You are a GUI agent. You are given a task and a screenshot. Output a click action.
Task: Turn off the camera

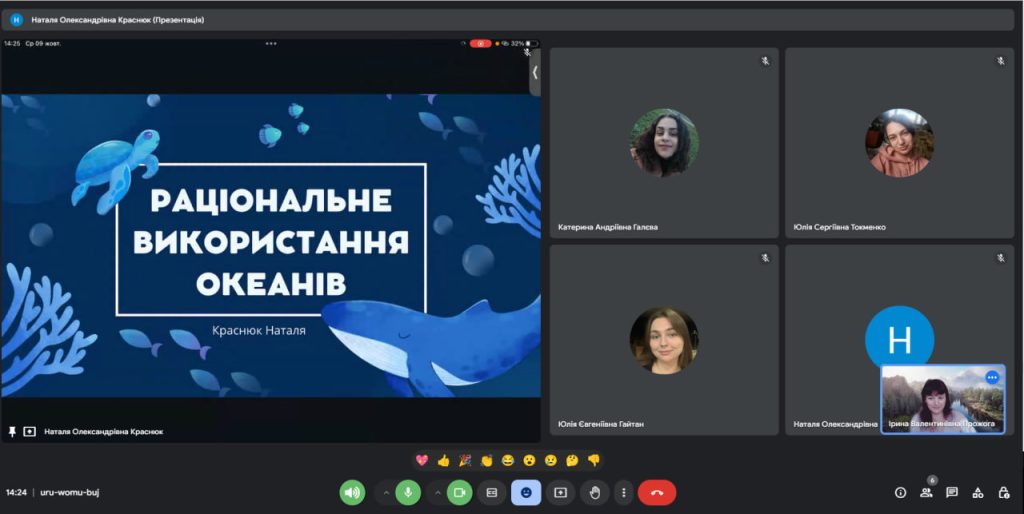459,492
